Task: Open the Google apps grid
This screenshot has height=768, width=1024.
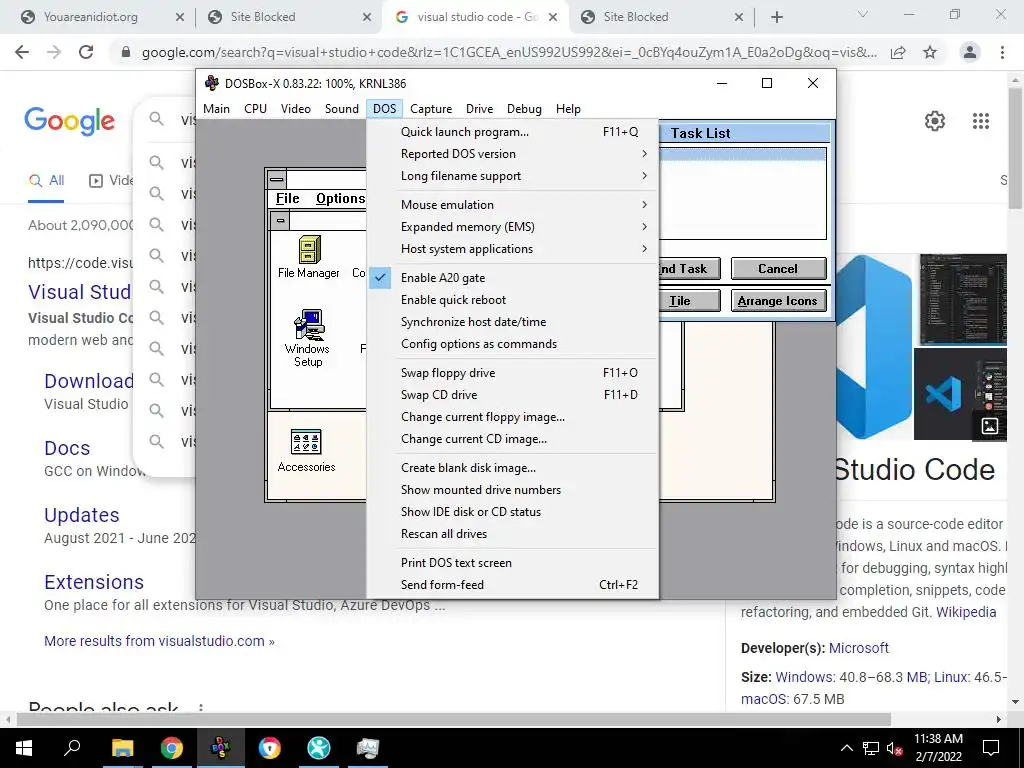Action: (981, 121)
